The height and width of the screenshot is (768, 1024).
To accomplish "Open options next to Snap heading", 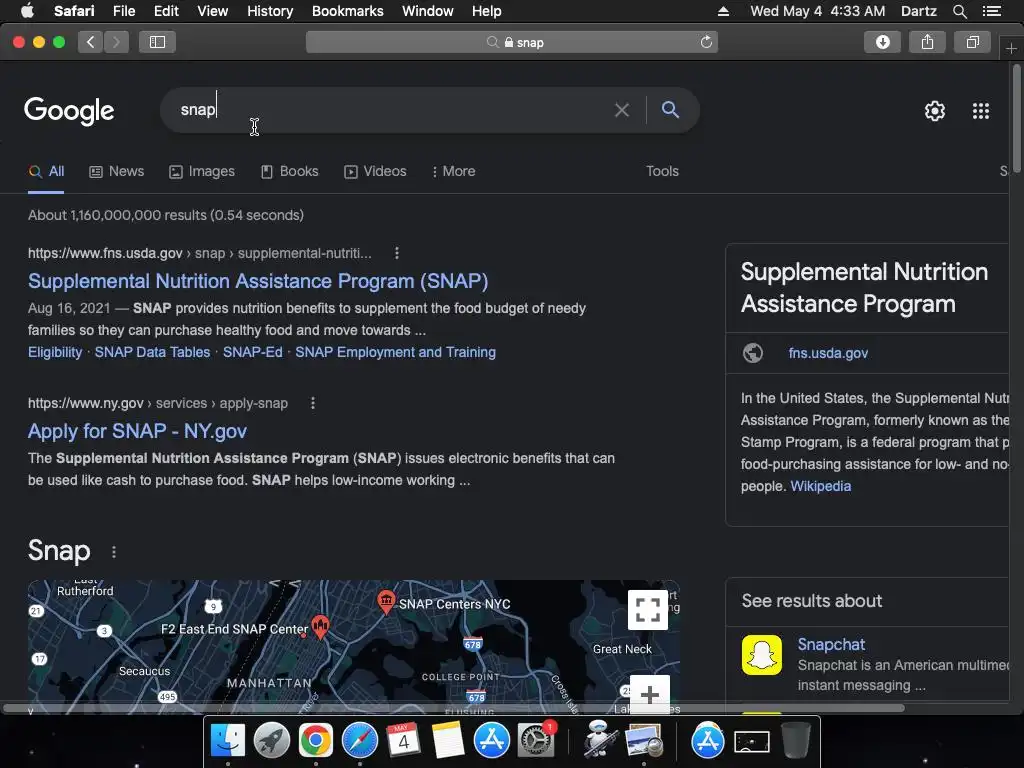I will click(x=114, y=552).
